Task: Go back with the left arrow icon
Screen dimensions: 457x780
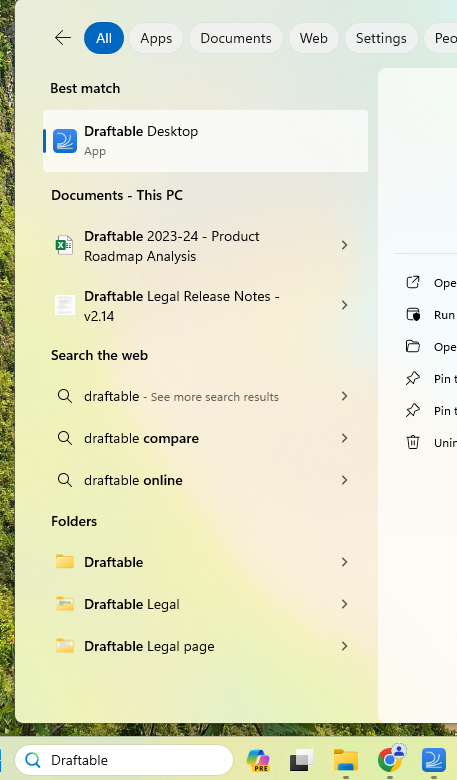Action: [63, 38]
